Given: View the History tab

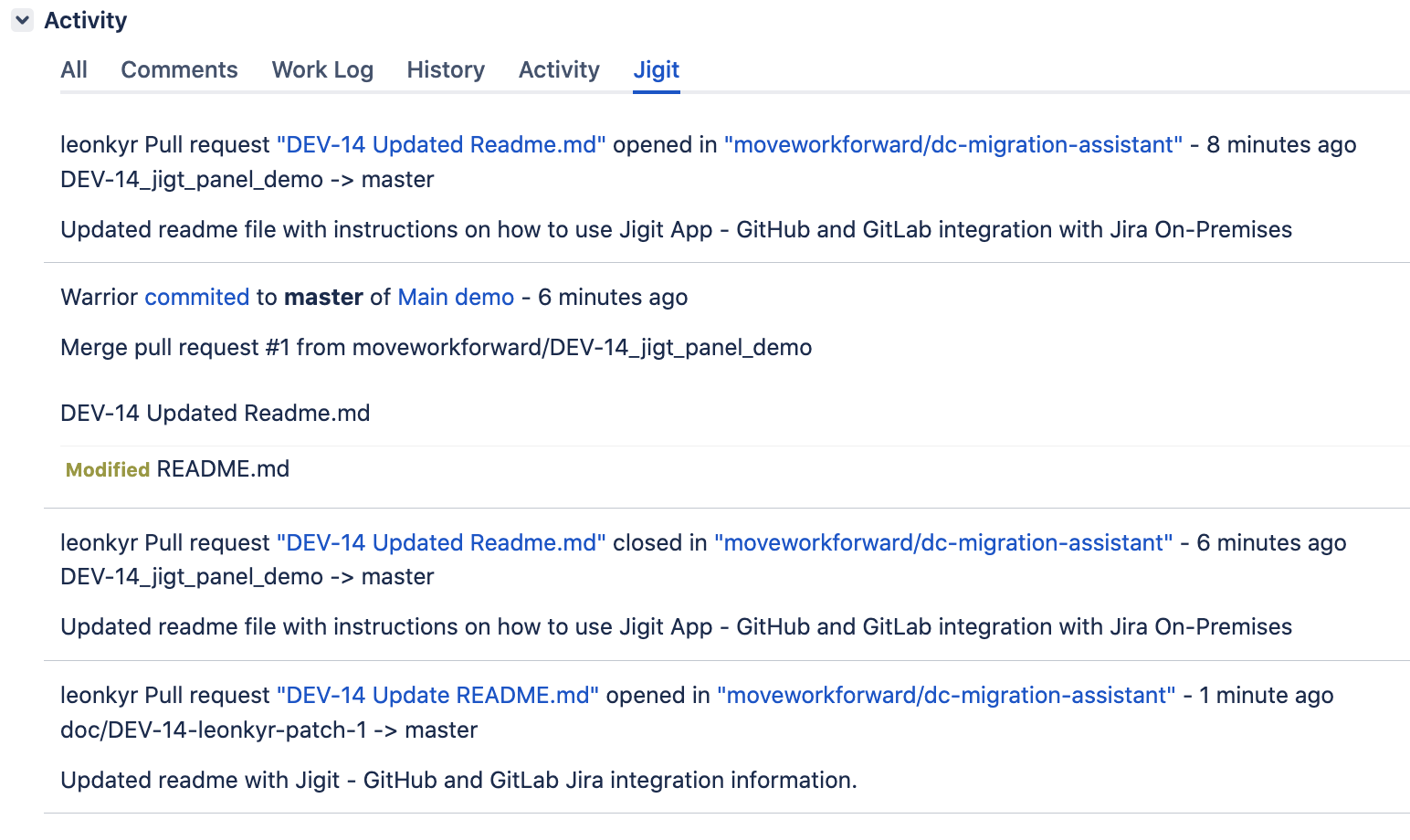Looking at the screenshot, I should (x=446, y=69).
